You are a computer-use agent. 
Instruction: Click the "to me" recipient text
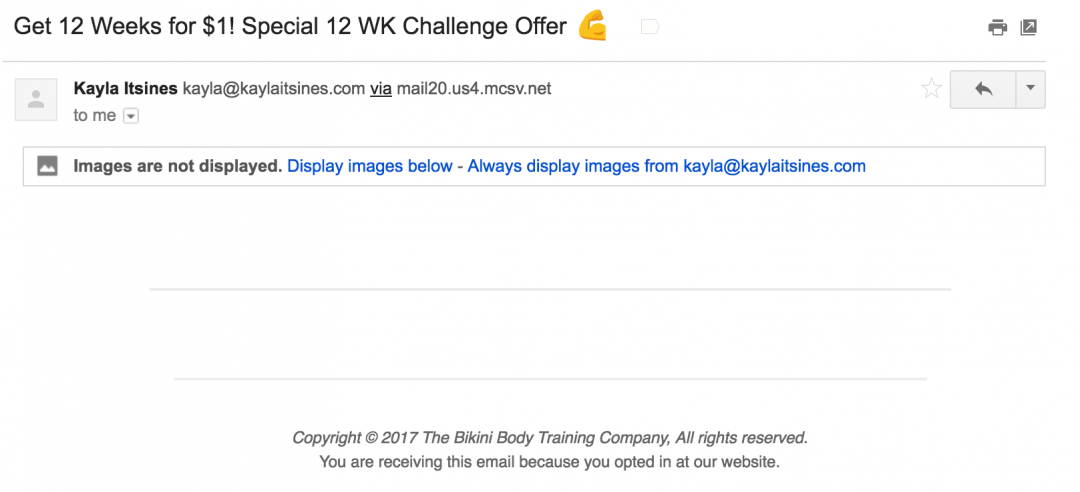click(x=94, y=116)
